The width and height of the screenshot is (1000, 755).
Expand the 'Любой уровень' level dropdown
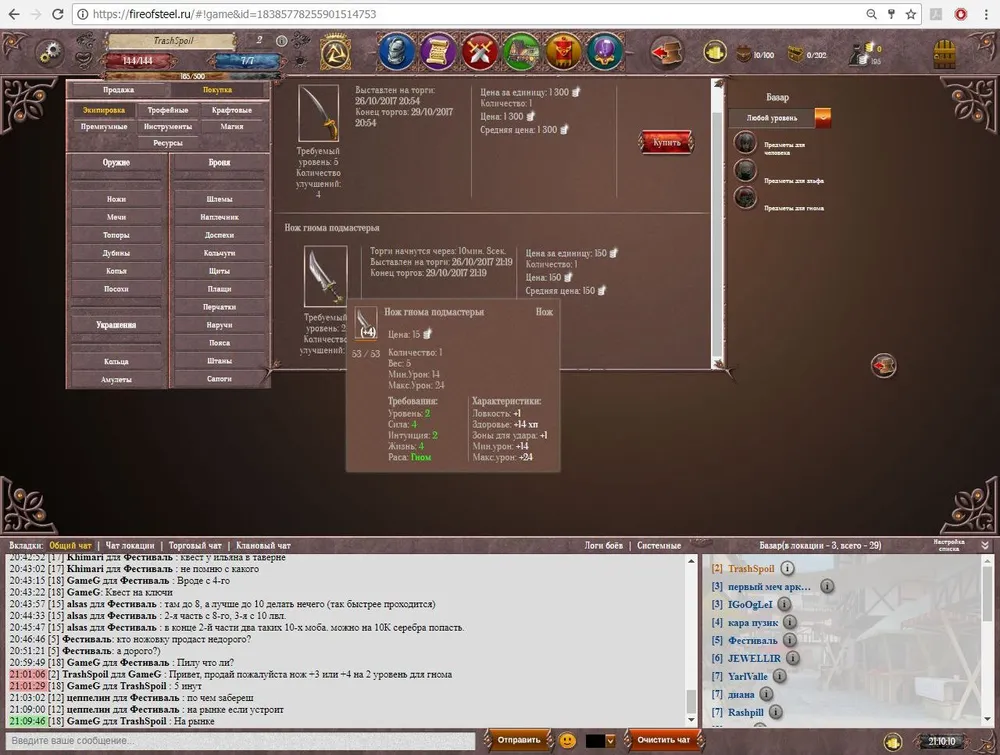(822, 118)
